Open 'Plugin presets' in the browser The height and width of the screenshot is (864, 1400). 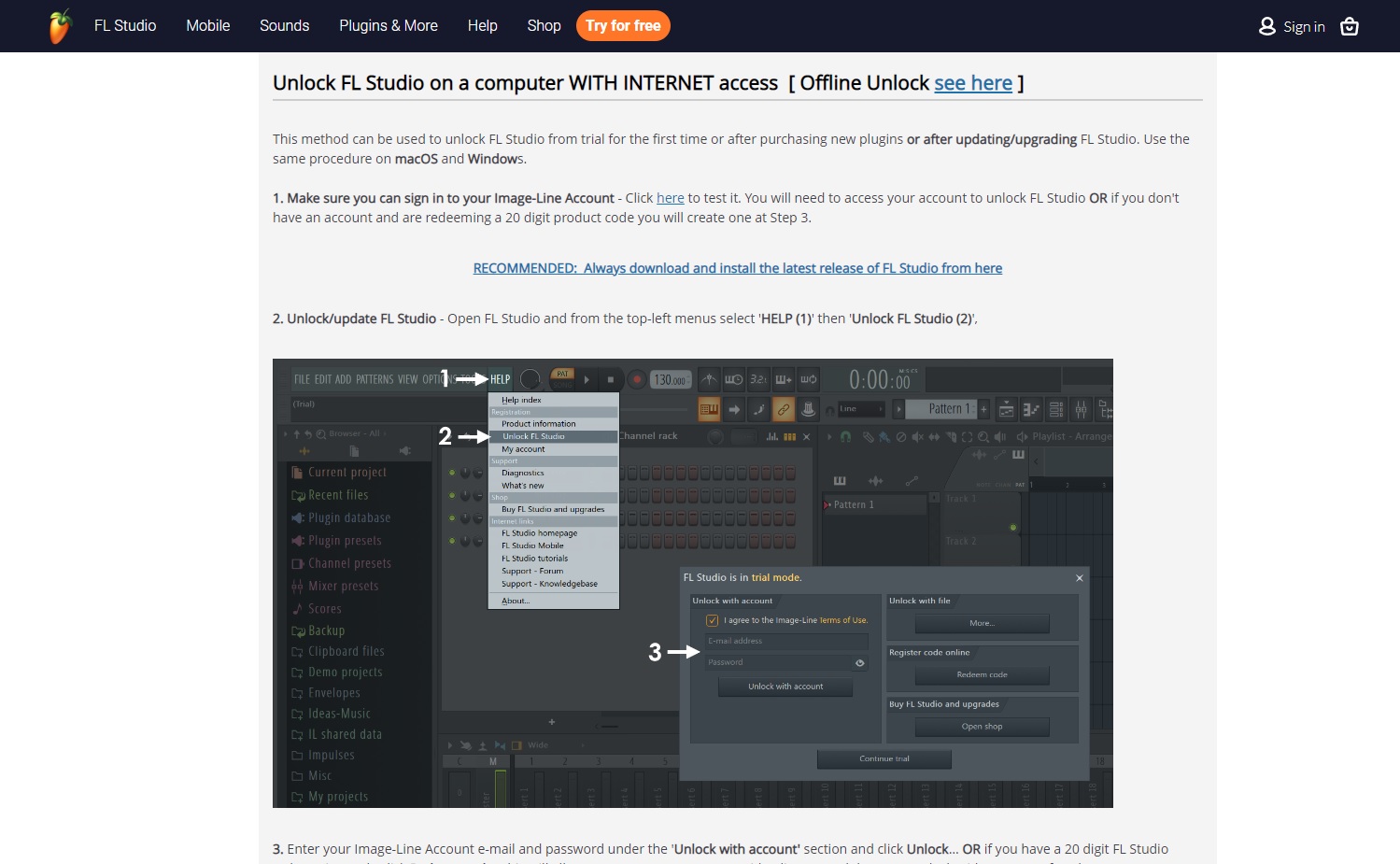click(336, 541)
